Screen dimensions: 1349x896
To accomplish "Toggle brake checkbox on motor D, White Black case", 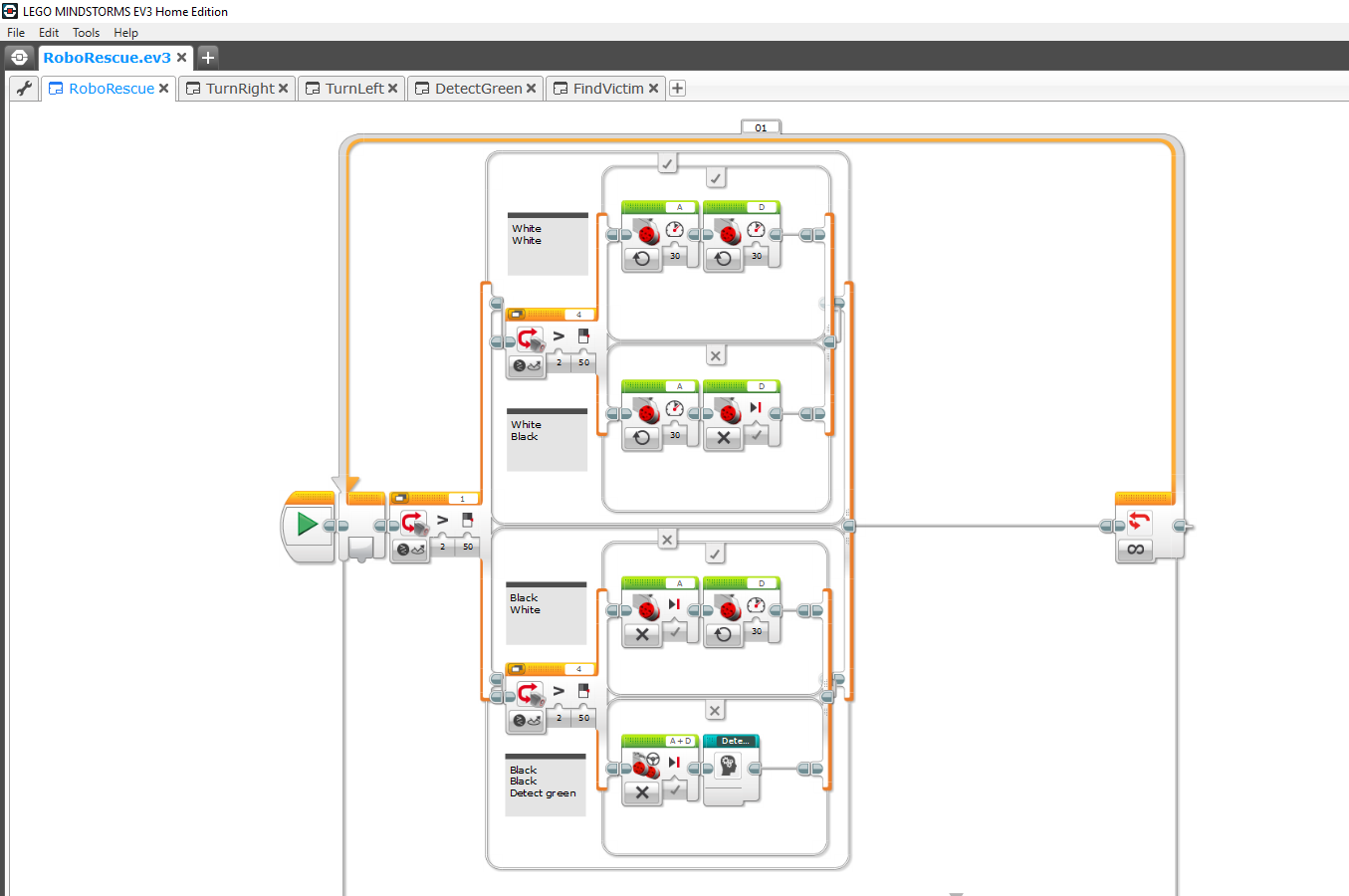I will [757, 435].
